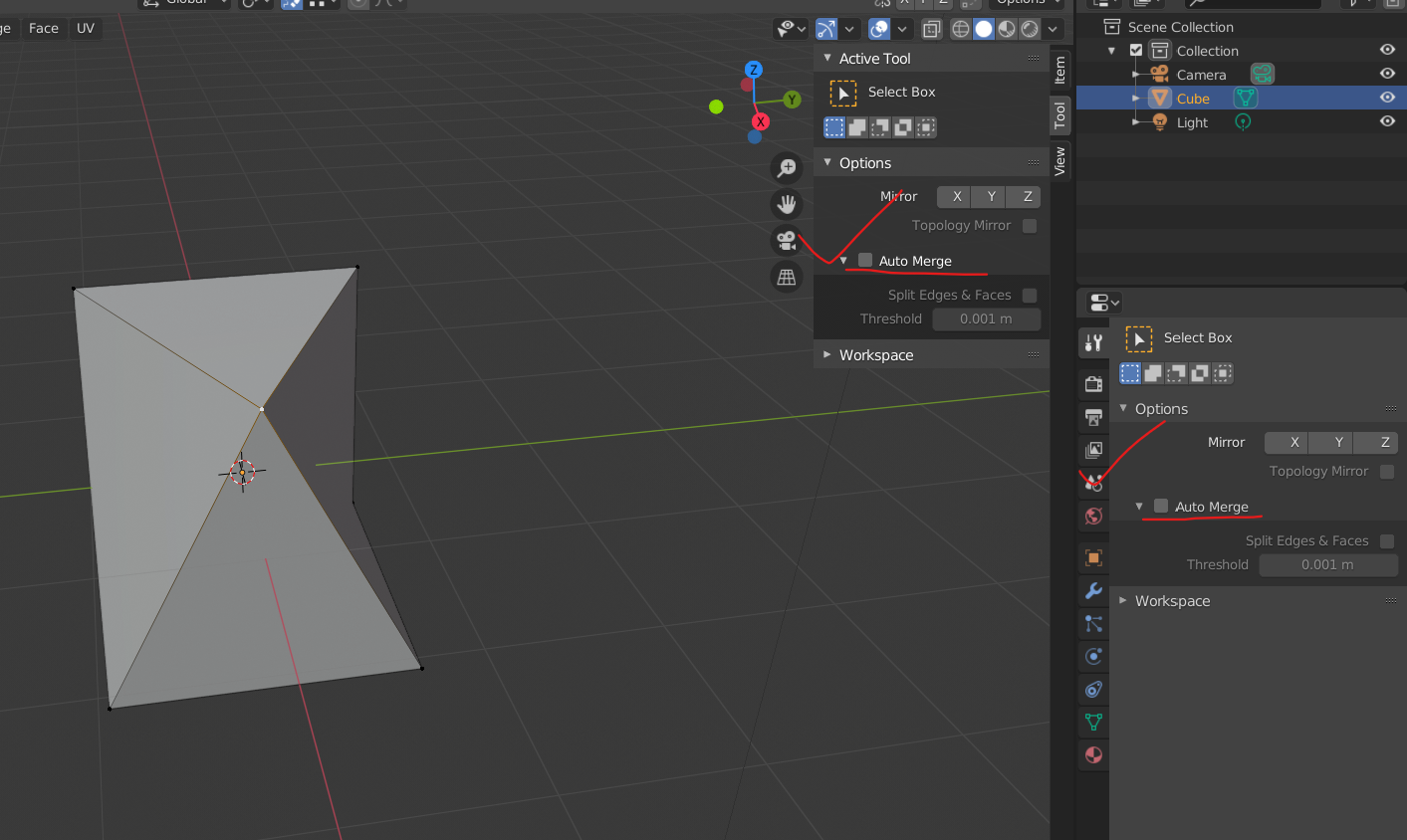Uncheck the Collection checkbox in outliner
This screenshot has height=840, width=1407.
click(1136, 50)
